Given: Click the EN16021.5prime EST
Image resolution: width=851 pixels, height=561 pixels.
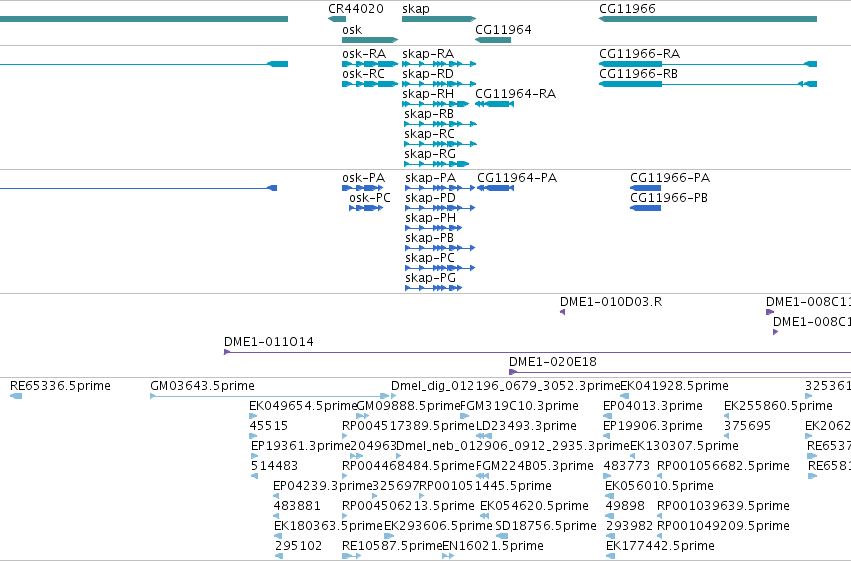Looking at the screenshot, I should click(x=448, y=556).
